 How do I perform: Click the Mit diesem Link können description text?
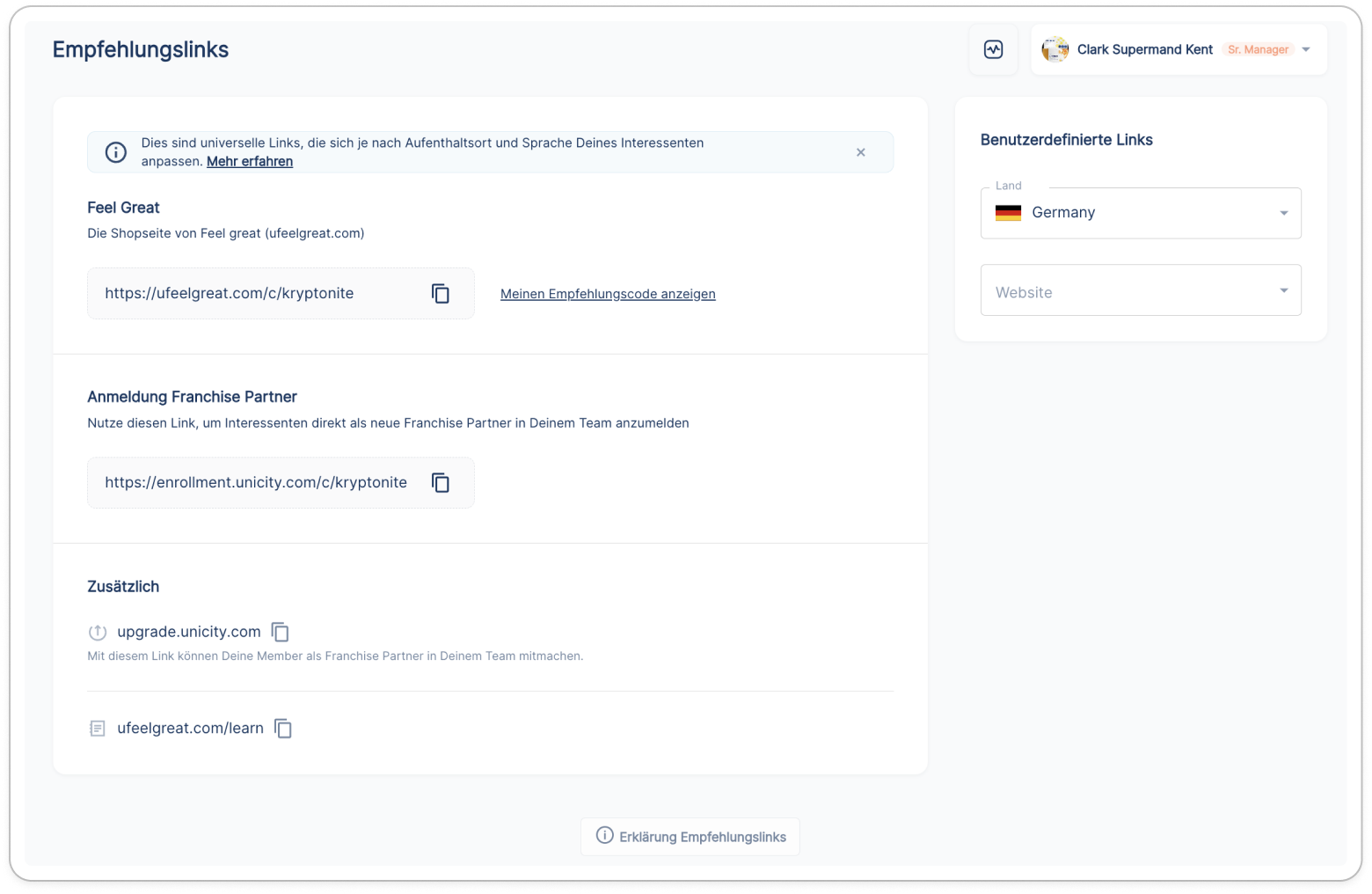[x=335, y=656]
